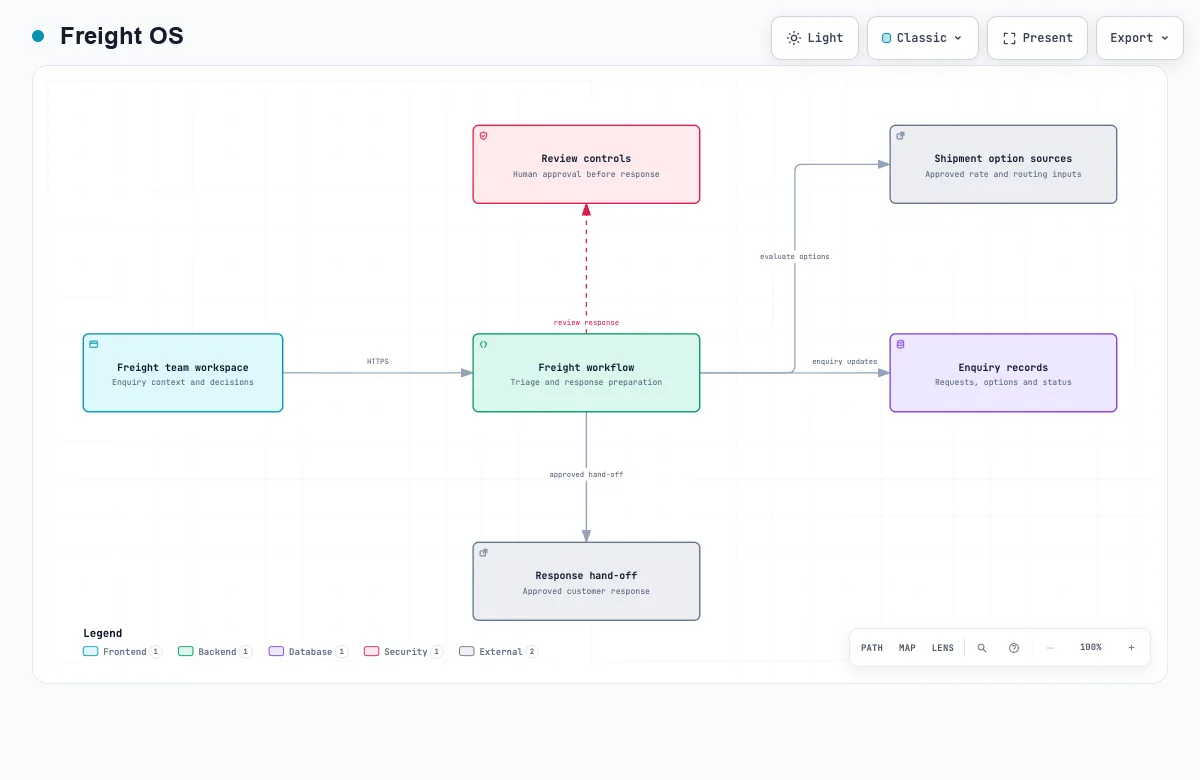The height and width of the screenshot is (780, 1200).
Task: Click the code icon on Freight workflow
Action: click(x=484, y=344)
